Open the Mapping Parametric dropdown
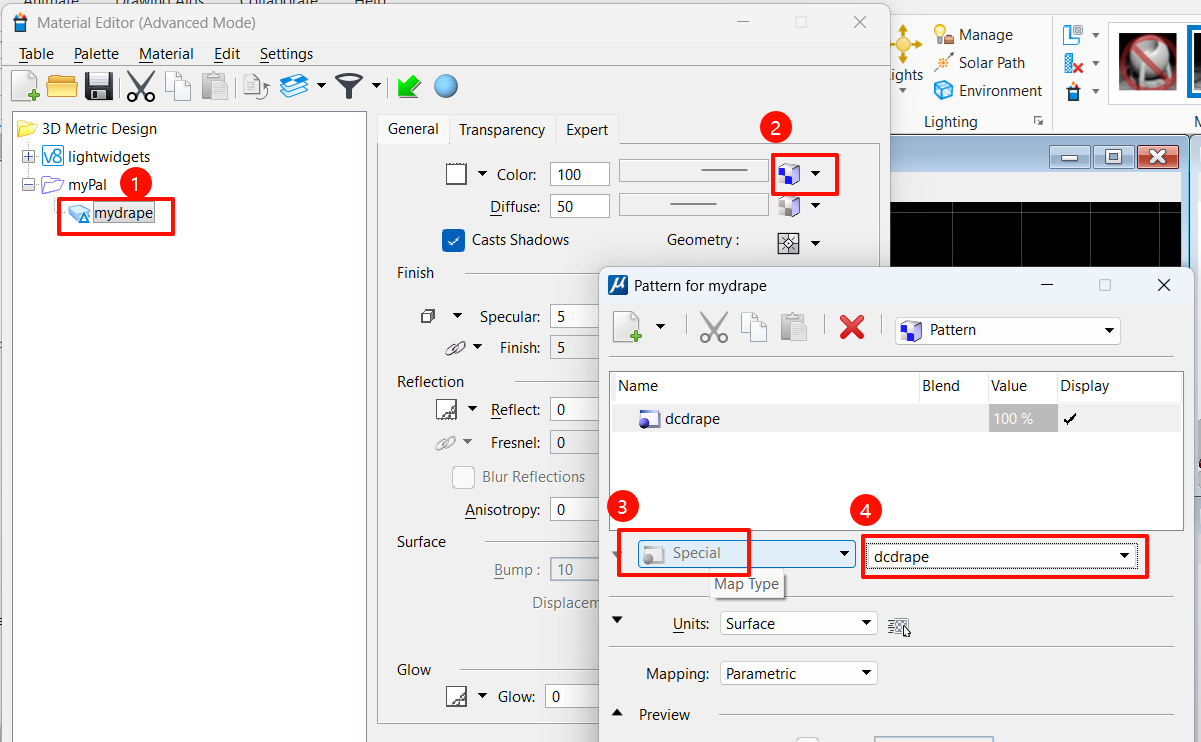The width and height of the screenshot is (1201, 742). [x=798, y=674]
